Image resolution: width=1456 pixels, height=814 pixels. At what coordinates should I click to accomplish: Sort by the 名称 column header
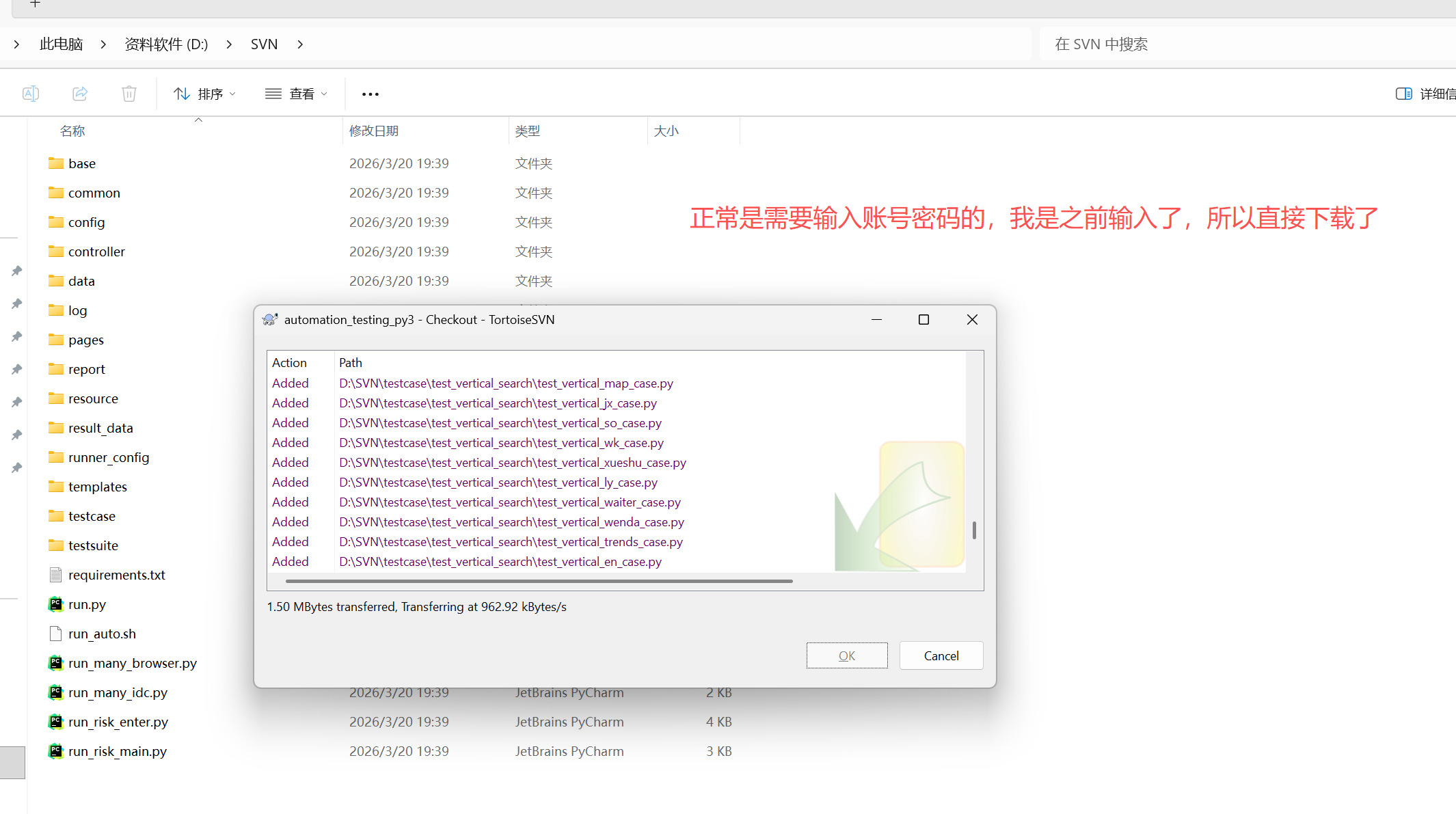72,131
